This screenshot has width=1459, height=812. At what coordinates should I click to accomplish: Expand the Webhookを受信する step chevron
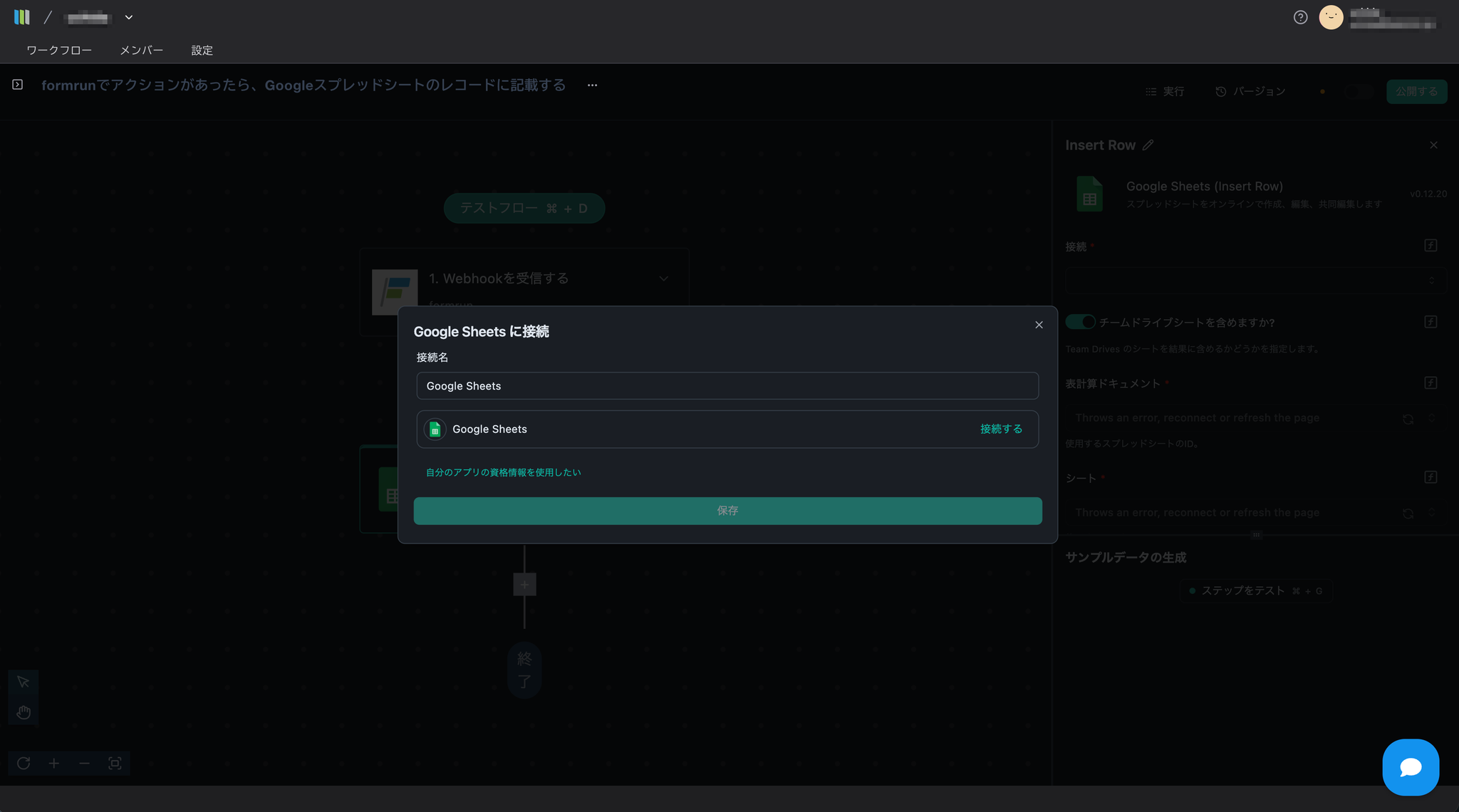[x=663, y=279]
